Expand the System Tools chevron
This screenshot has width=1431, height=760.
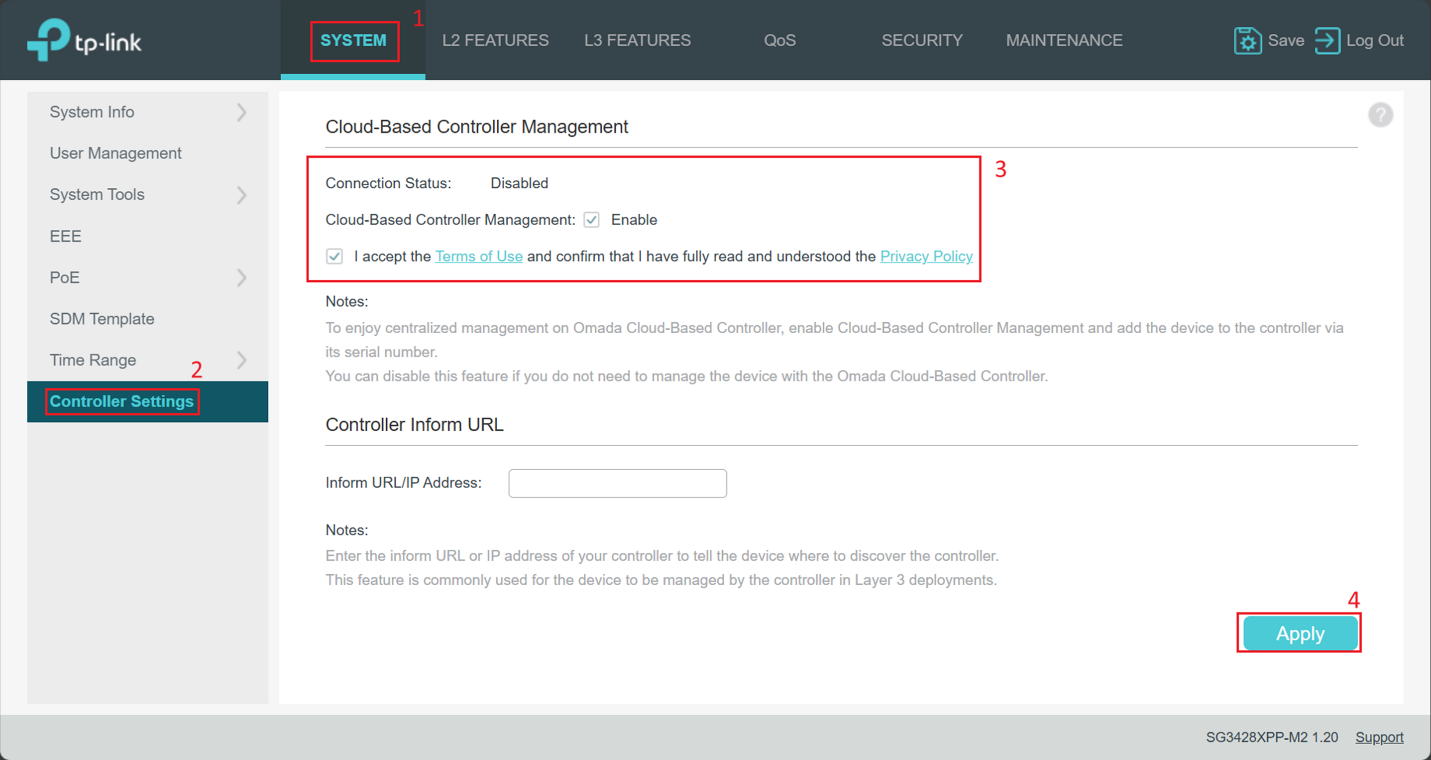(x=241, y=195)
